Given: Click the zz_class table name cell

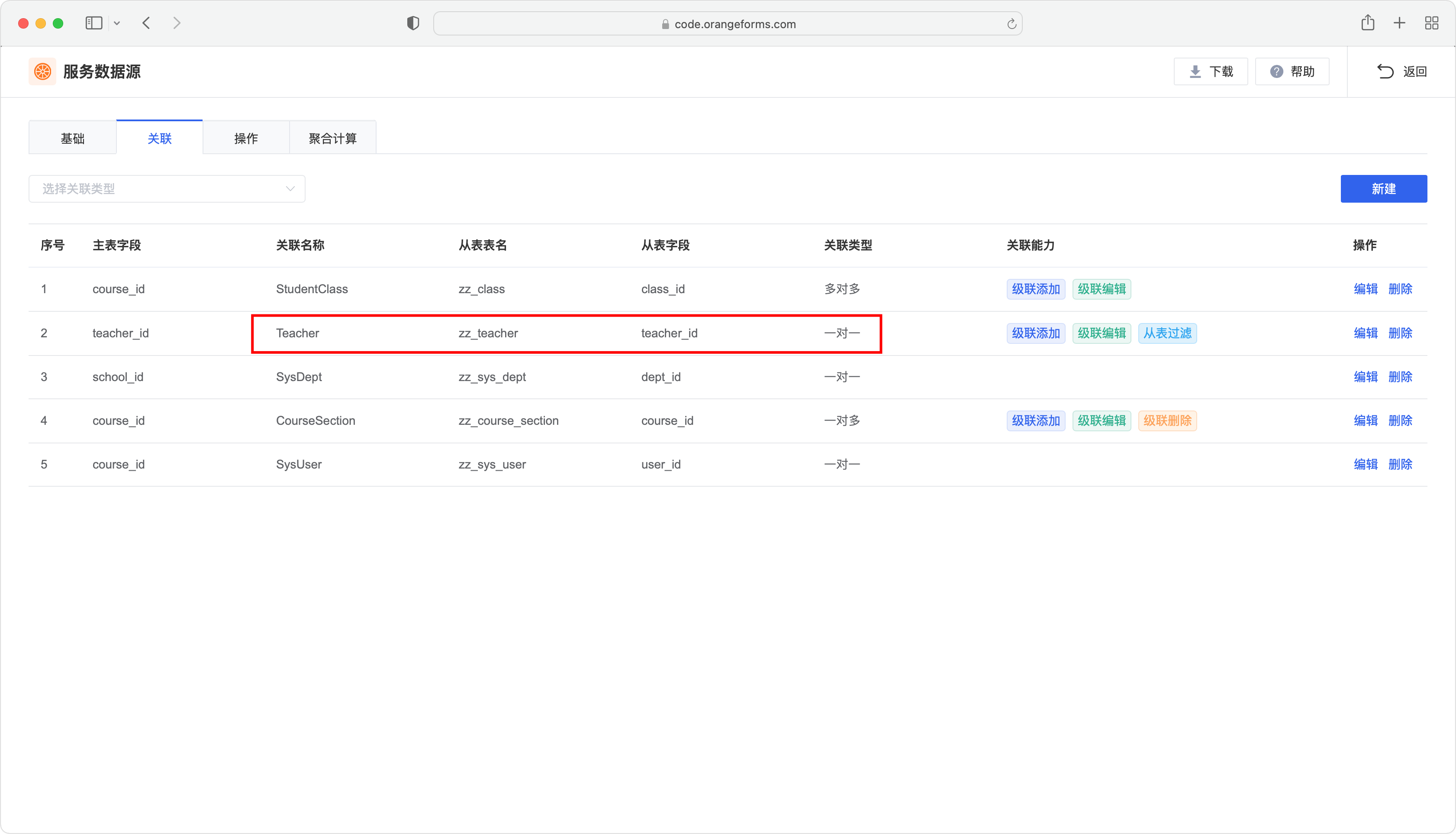Looking at the screenshot, I should (x=482, y=289).
